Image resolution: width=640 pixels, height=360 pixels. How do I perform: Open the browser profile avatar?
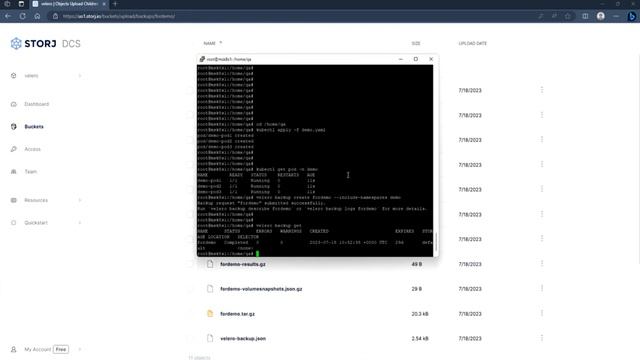tap(600, 16)
